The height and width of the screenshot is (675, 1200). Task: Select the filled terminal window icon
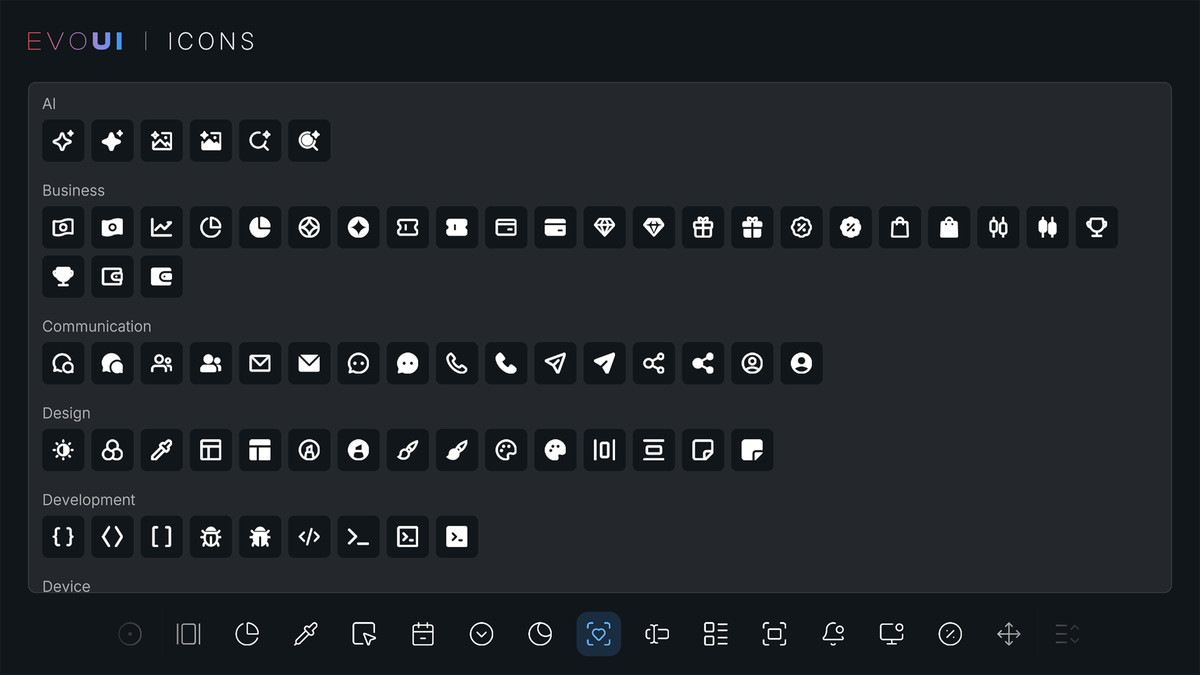(456, 537)
